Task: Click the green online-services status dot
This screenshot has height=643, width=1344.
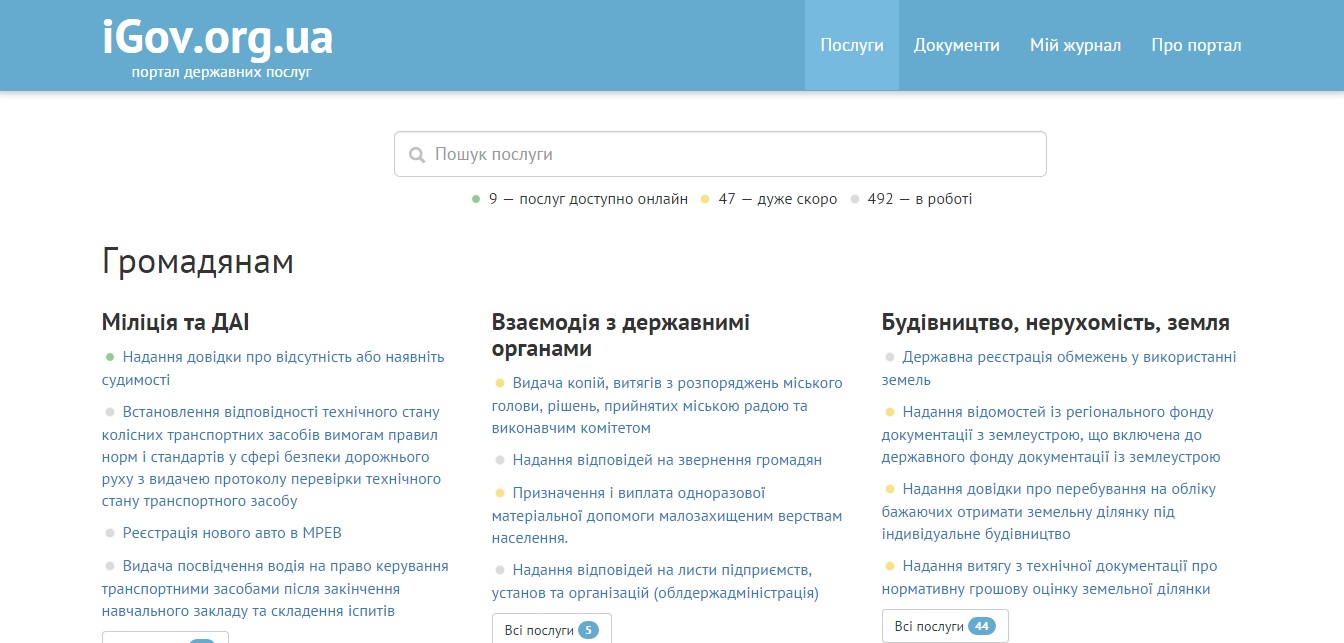Action: coord(475,199)
